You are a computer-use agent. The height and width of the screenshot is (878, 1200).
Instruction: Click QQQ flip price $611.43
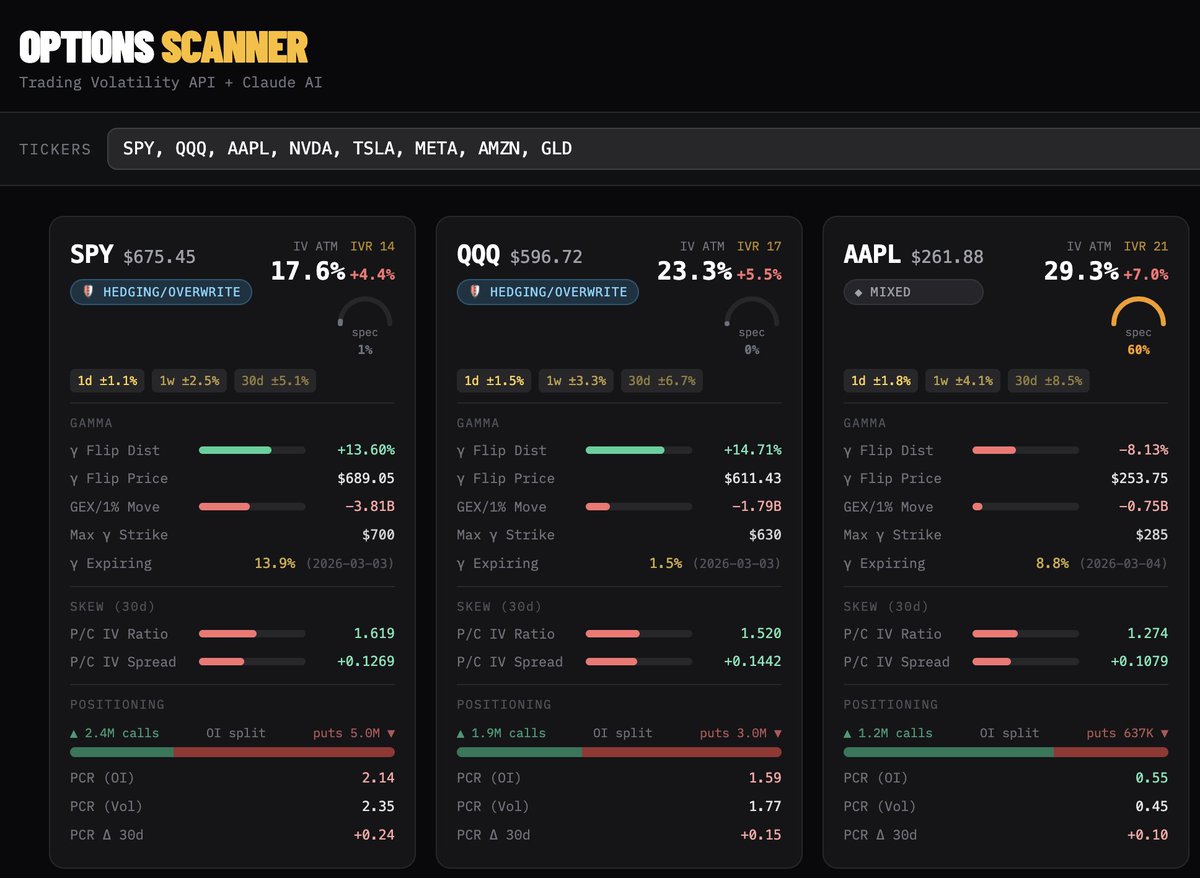tap(753, 478)
